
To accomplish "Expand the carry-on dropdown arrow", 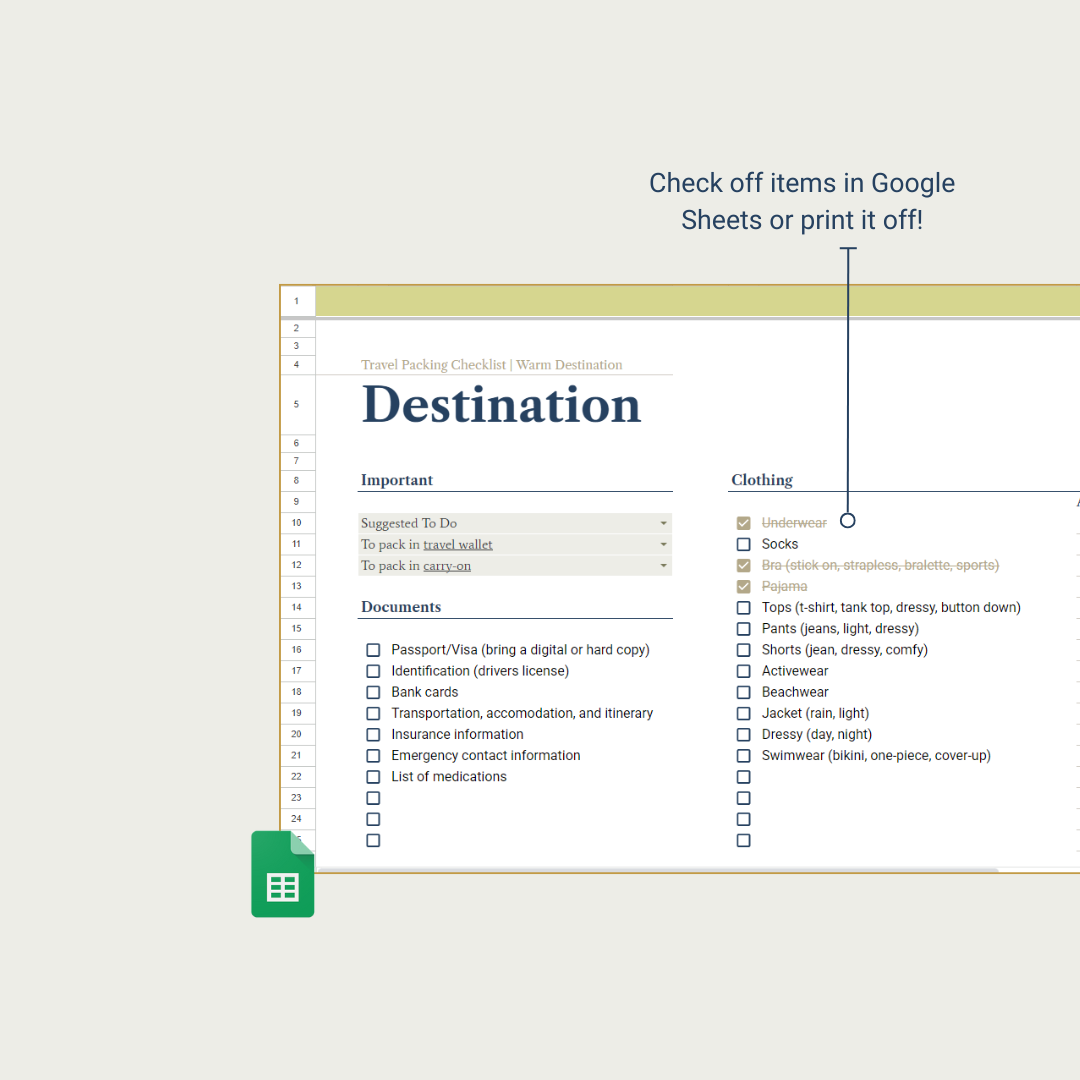I will tap(663, 565).
